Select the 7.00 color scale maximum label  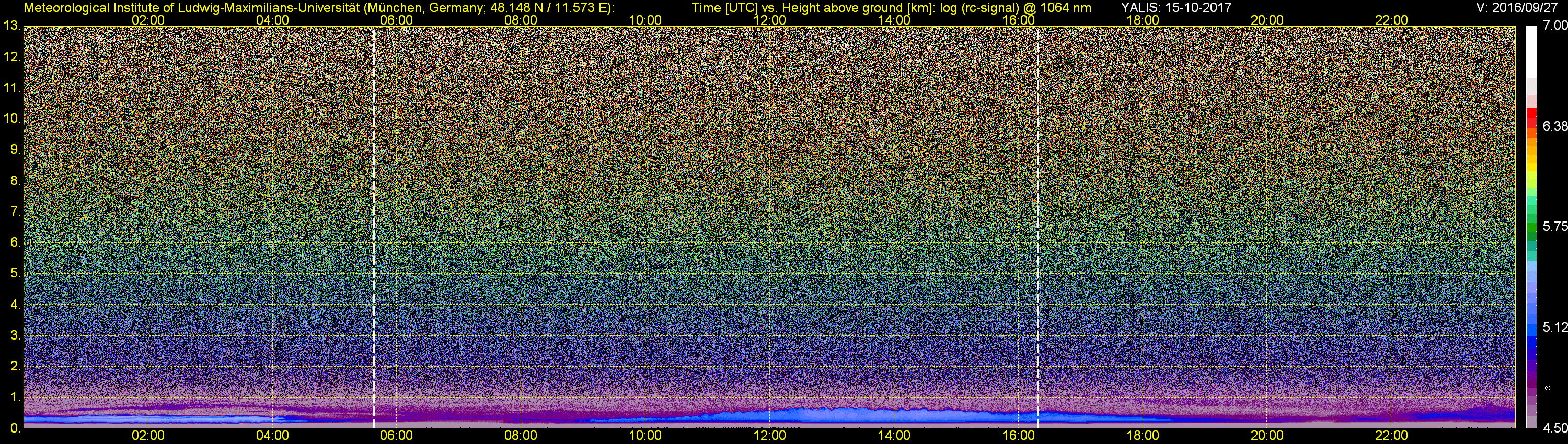coord(1554,26)
